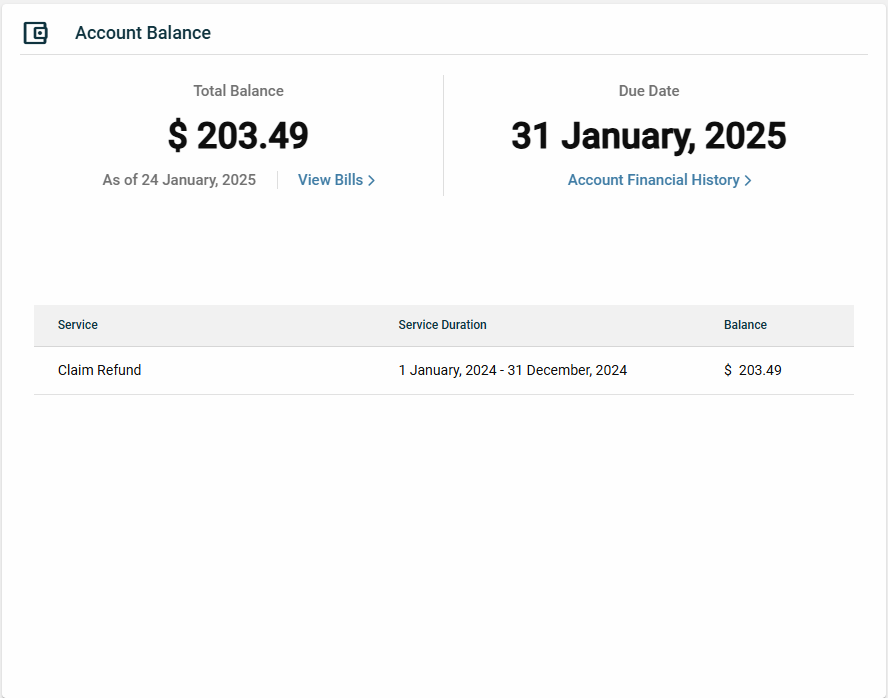Click the Total Balance label

[238, 91]
